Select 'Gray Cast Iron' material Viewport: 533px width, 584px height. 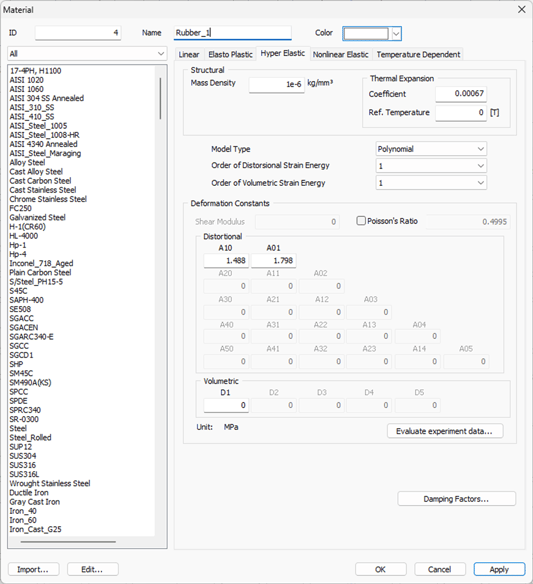click(x=35, y=502)
